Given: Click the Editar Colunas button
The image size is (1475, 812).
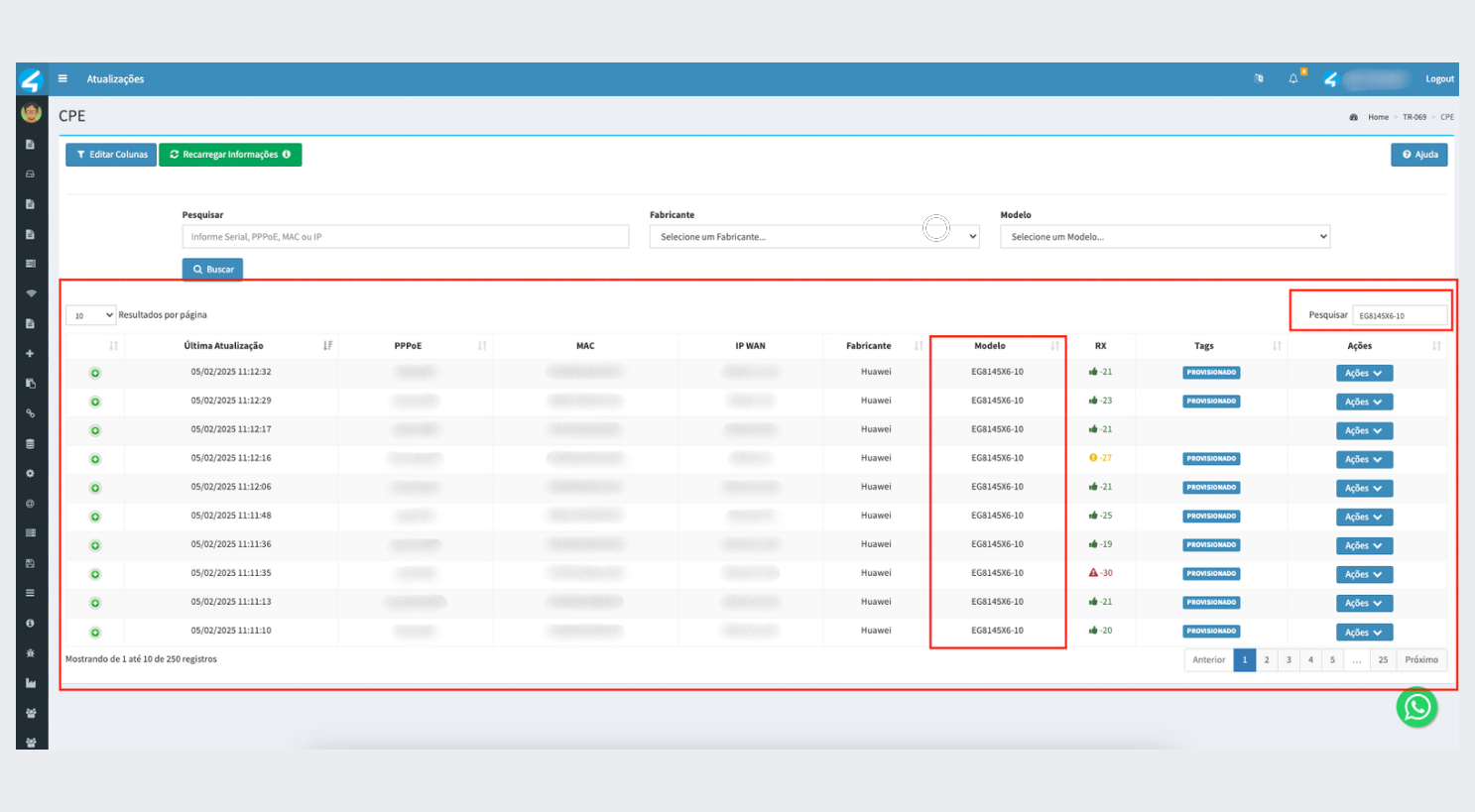Looking at the screenshot, I should coord(111,155).
